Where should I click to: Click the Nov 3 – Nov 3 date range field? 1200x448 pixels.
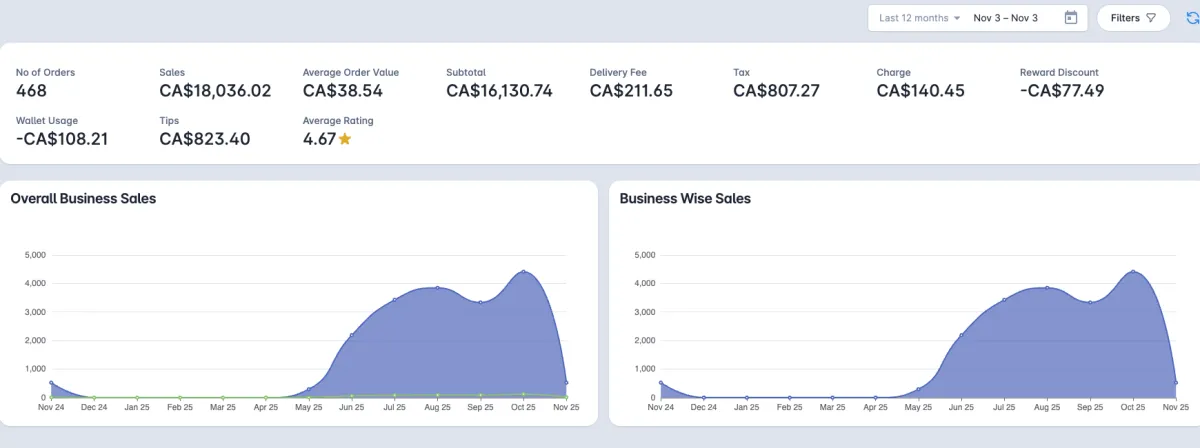point(1005,18)
